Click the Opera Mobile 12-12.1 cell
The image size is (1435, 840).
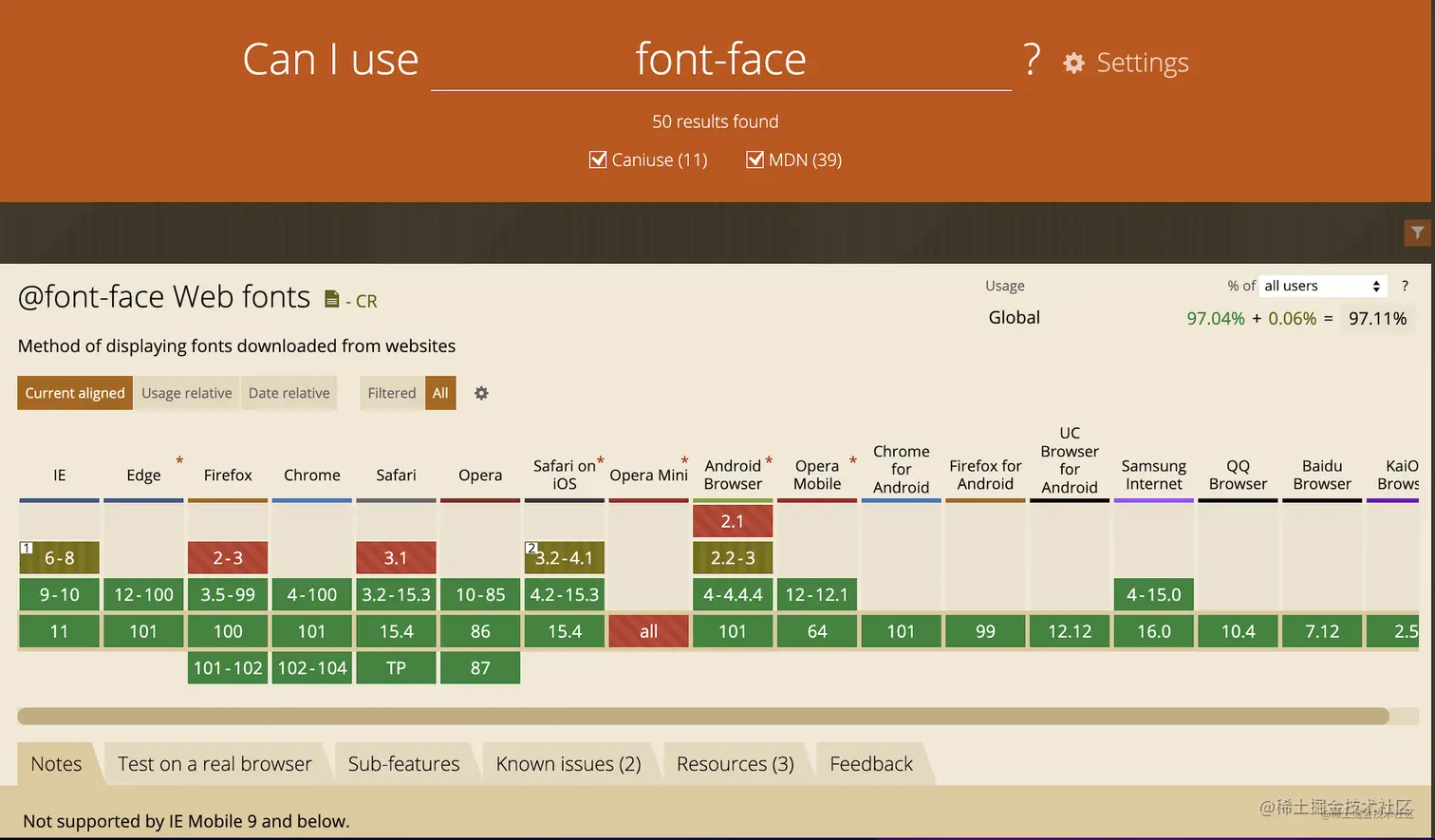point(817,595)
